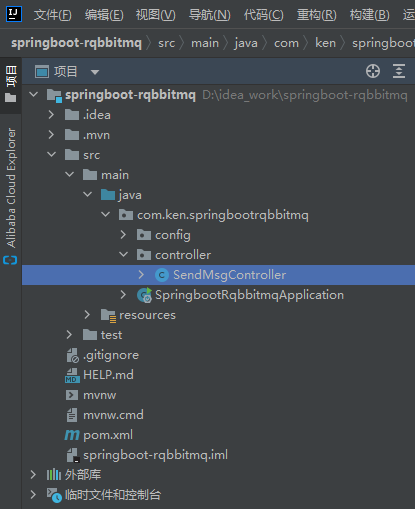Click the expand all tree icon
This screenshot has height=509, width=415.
[x=399, y=71]
